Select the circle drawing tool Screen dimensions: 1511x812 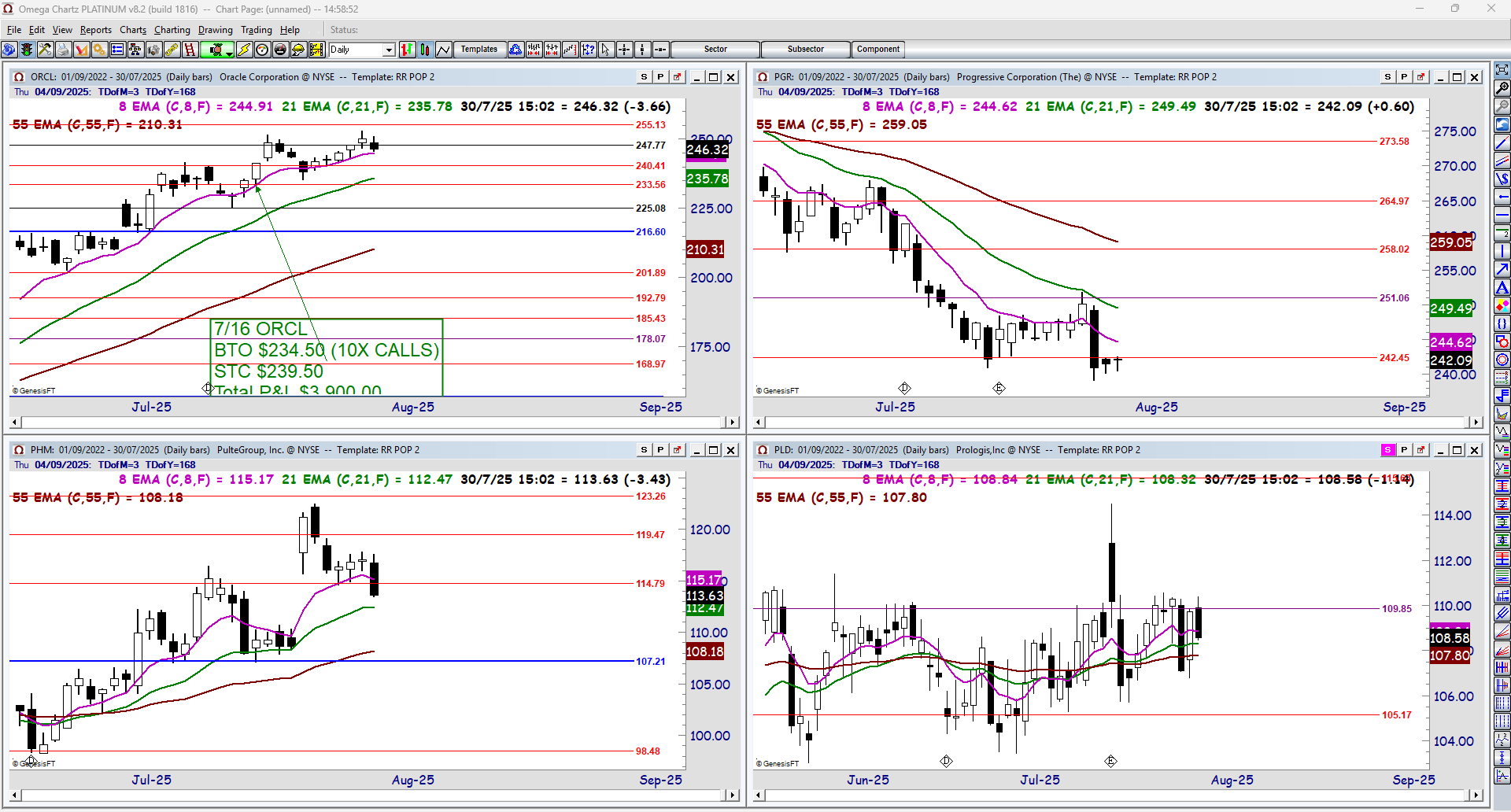point(1502,360)
